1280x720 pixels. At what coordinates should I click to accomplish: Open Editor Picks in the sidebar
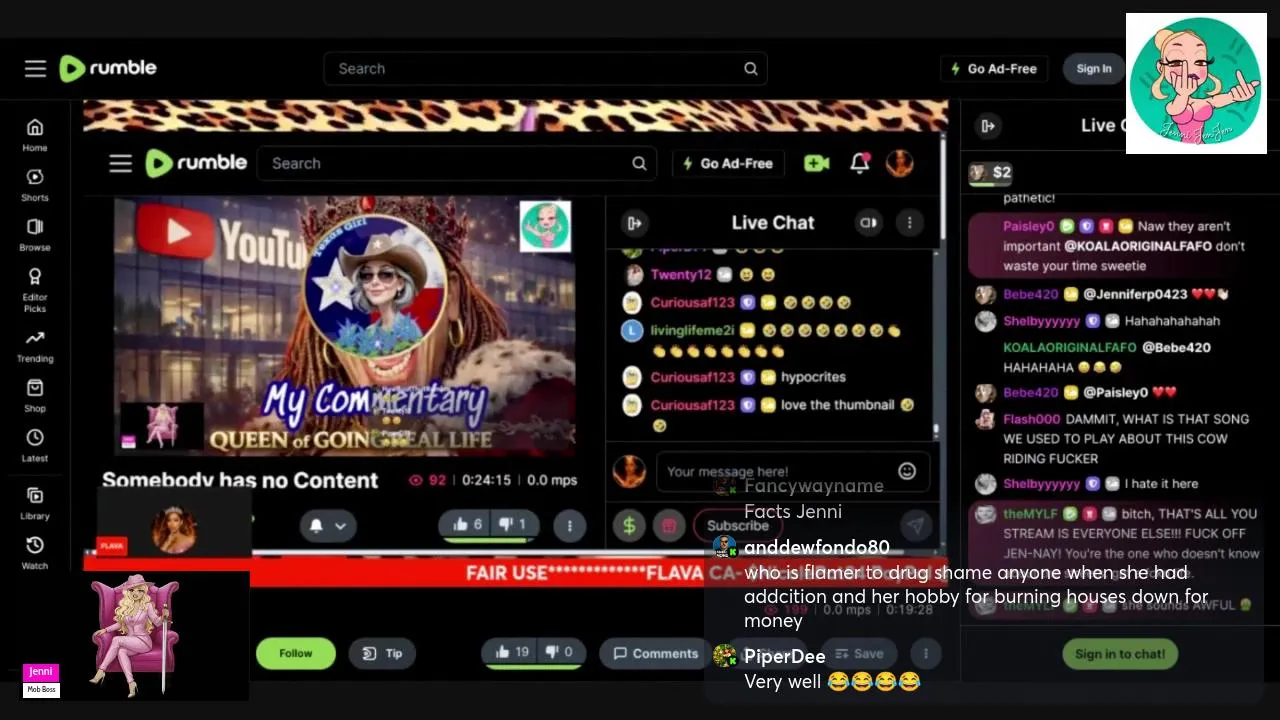35,289
